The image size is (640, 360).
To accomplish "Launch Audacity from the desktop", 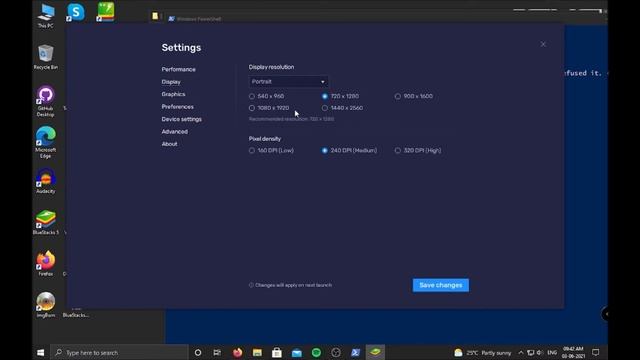I will tap(46, 181).
